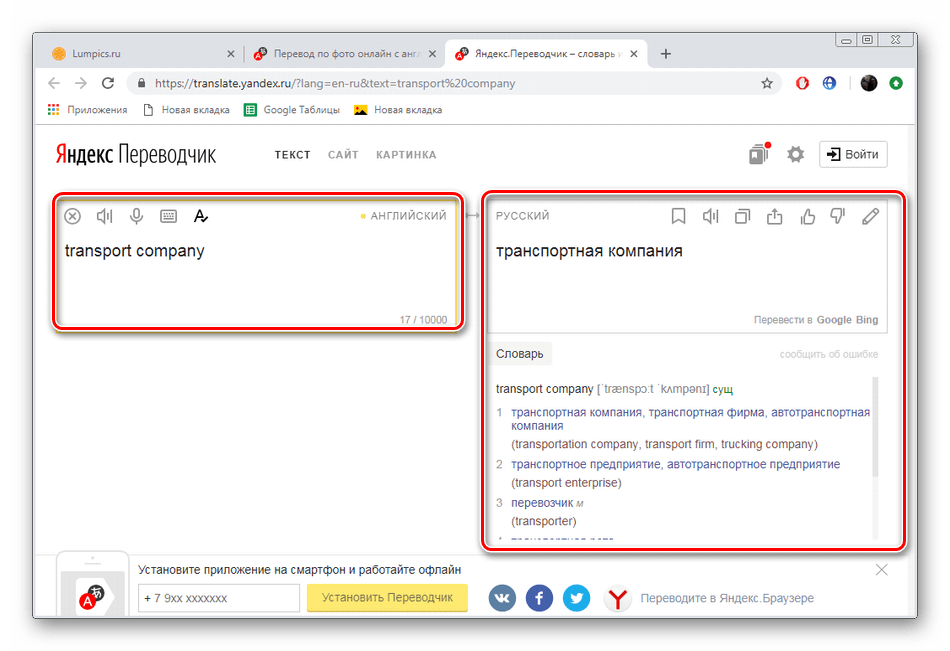Close the app install banner
Viewport: 950px width, 651px height.
882,570
